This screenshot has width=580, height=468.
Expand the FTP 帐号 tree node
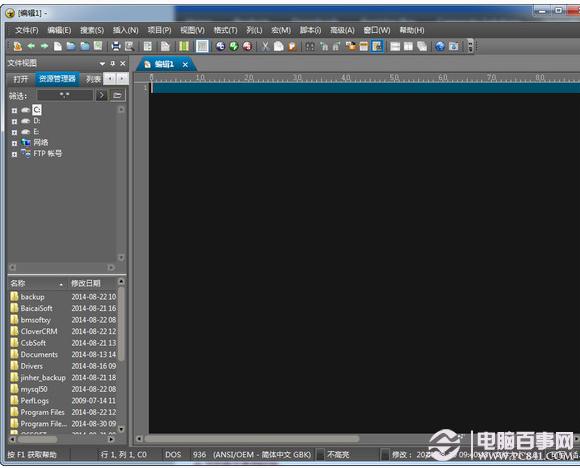click(x=14, y=154)
